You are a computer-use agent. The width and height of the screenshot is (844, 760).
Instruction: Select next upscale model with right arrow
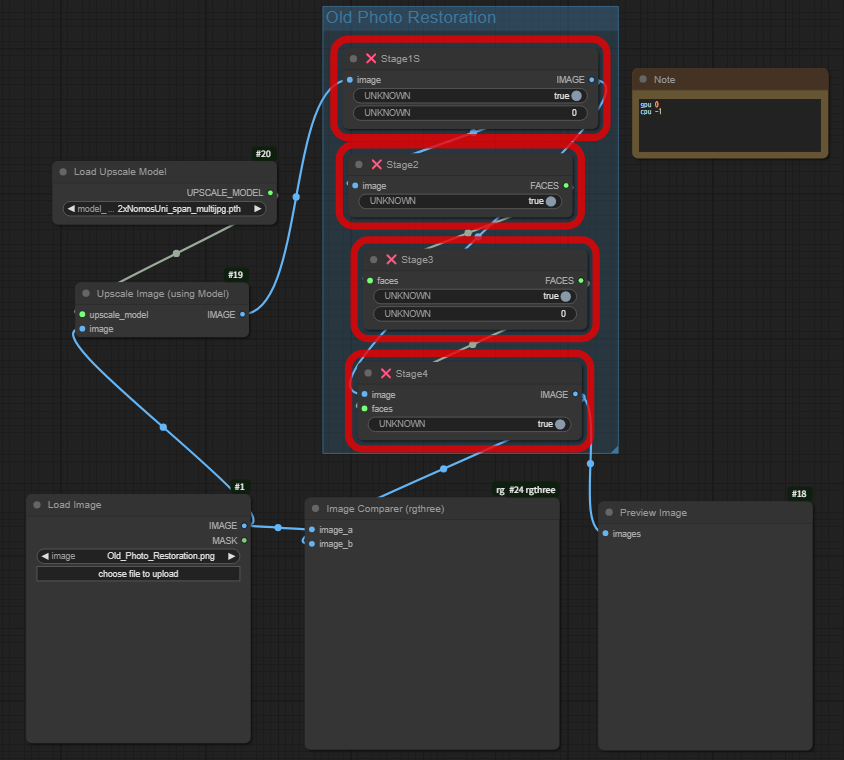pyautogui.click(x=258, y=209)
